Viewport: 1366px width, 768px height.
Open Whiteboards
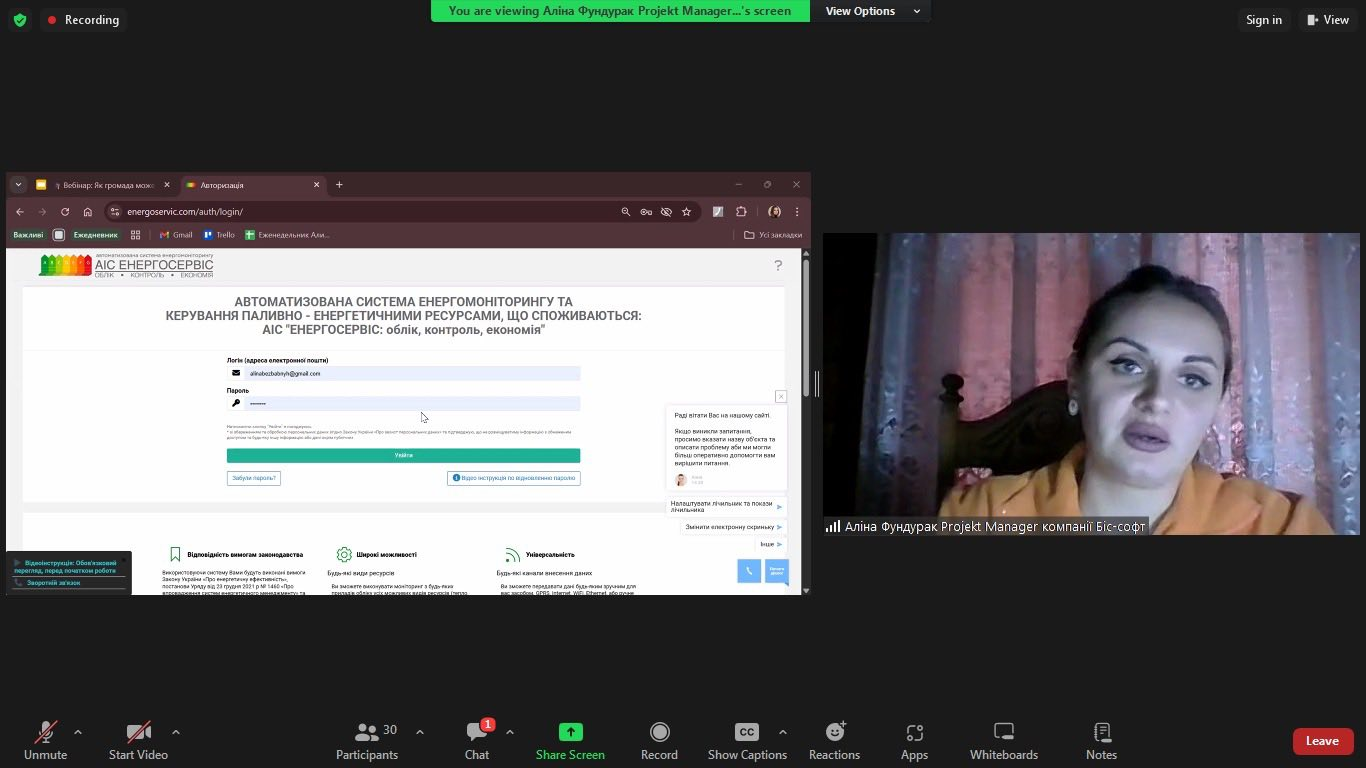coord(1003,741)
